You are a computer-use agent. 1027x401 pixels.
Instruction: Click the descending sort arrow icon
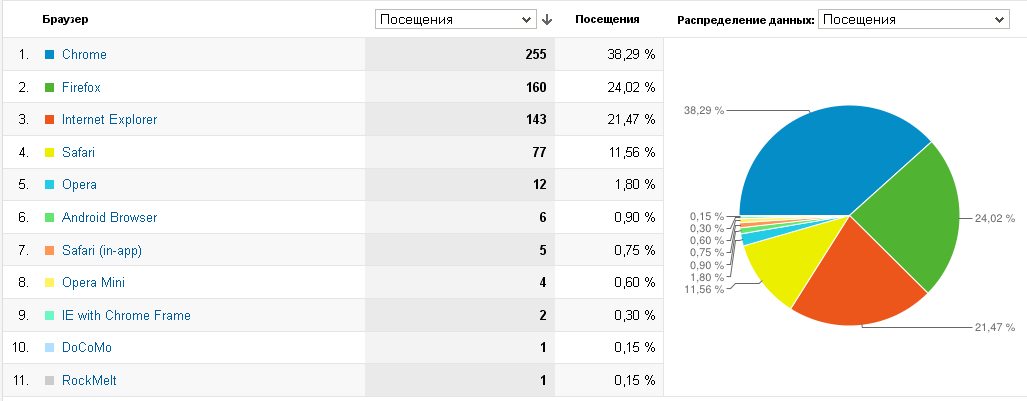pyautogui.click(x=547, y=20)
